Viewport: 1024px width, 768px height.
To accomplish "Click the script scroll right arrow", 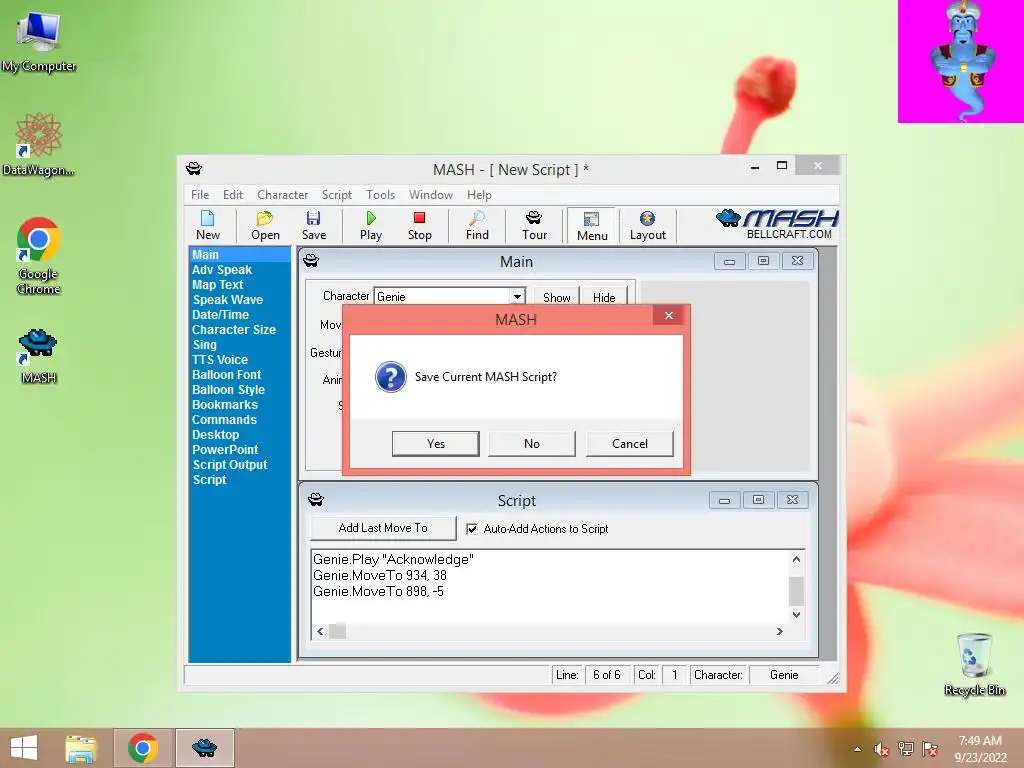I will 779,632.
